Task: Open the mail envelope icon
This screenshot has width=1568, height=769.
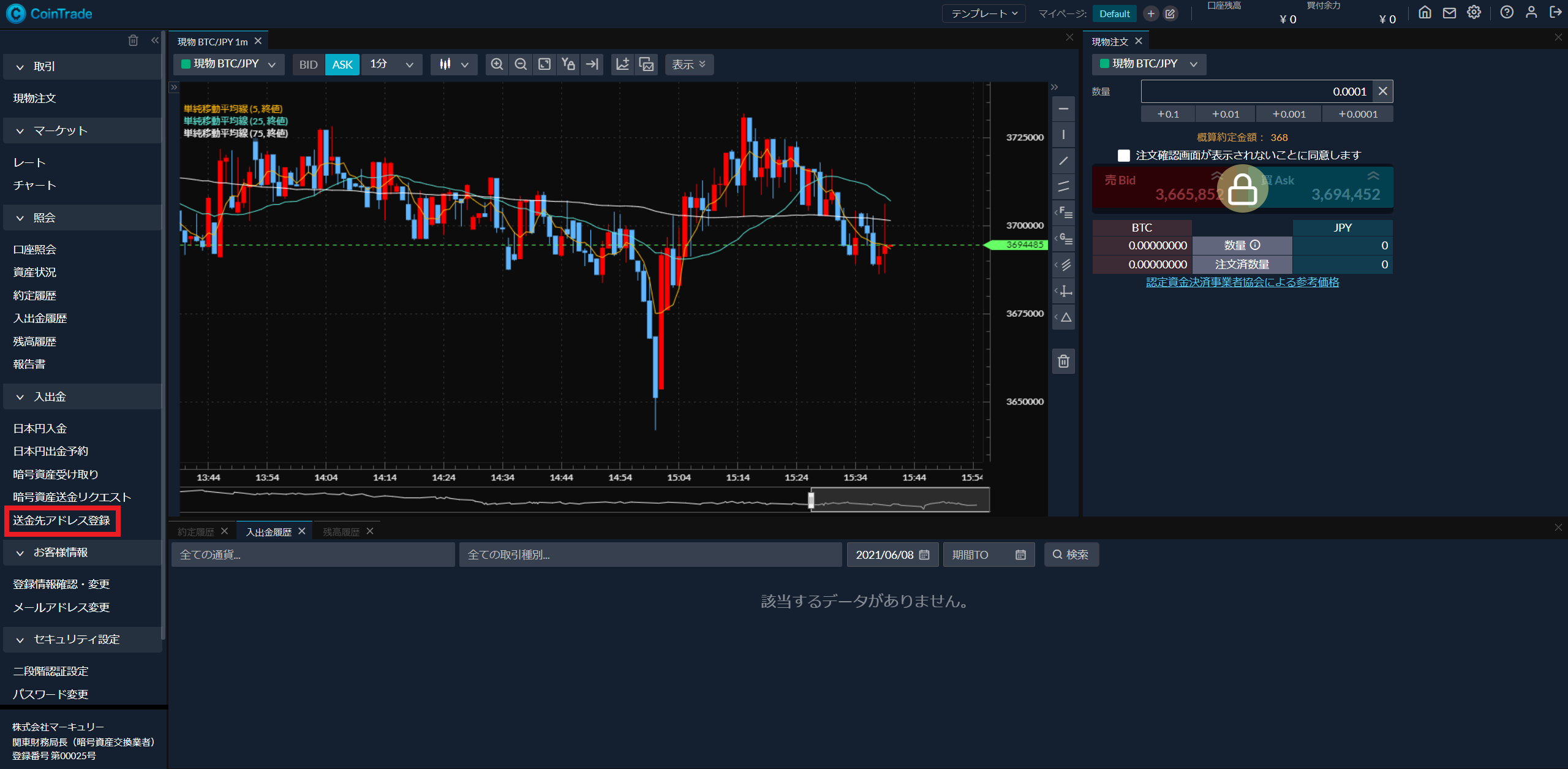Action: pyautogui.click(x=1449, y=13)
